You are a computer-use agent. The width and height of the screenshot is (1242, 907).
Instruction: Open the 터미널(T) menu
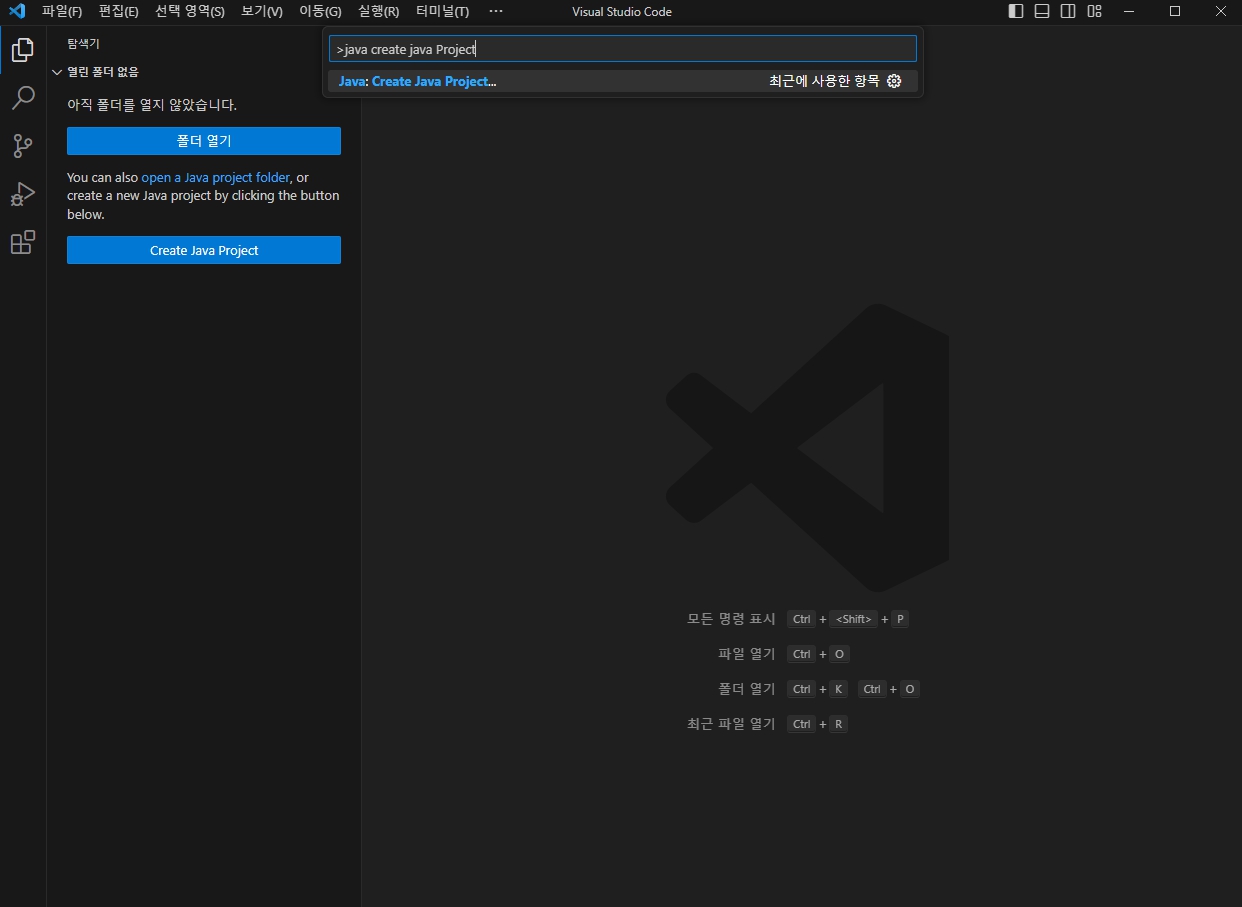(442, 12)
